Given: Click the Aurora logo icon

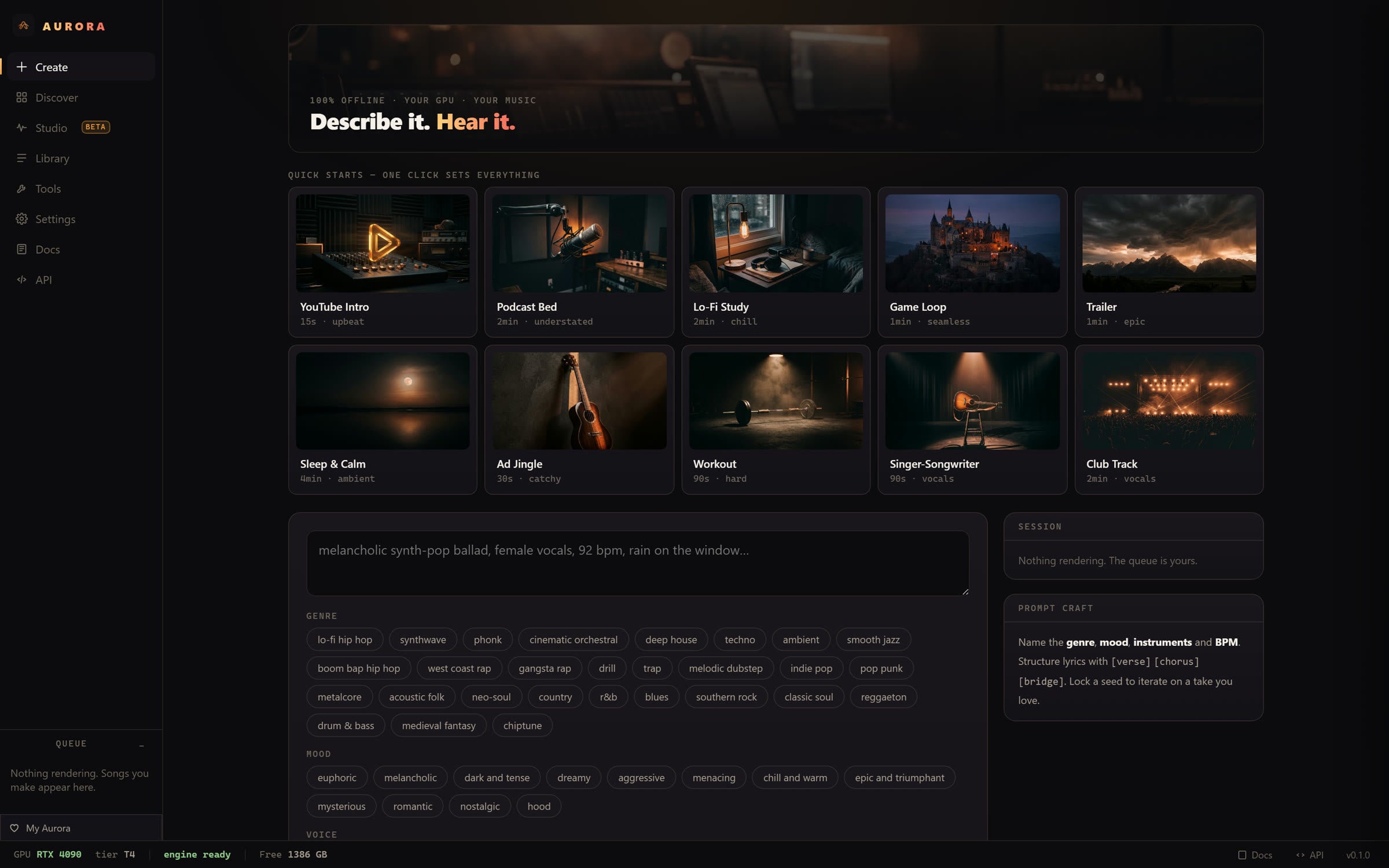Looking at the screenshot, I should (x=23, y=26).
